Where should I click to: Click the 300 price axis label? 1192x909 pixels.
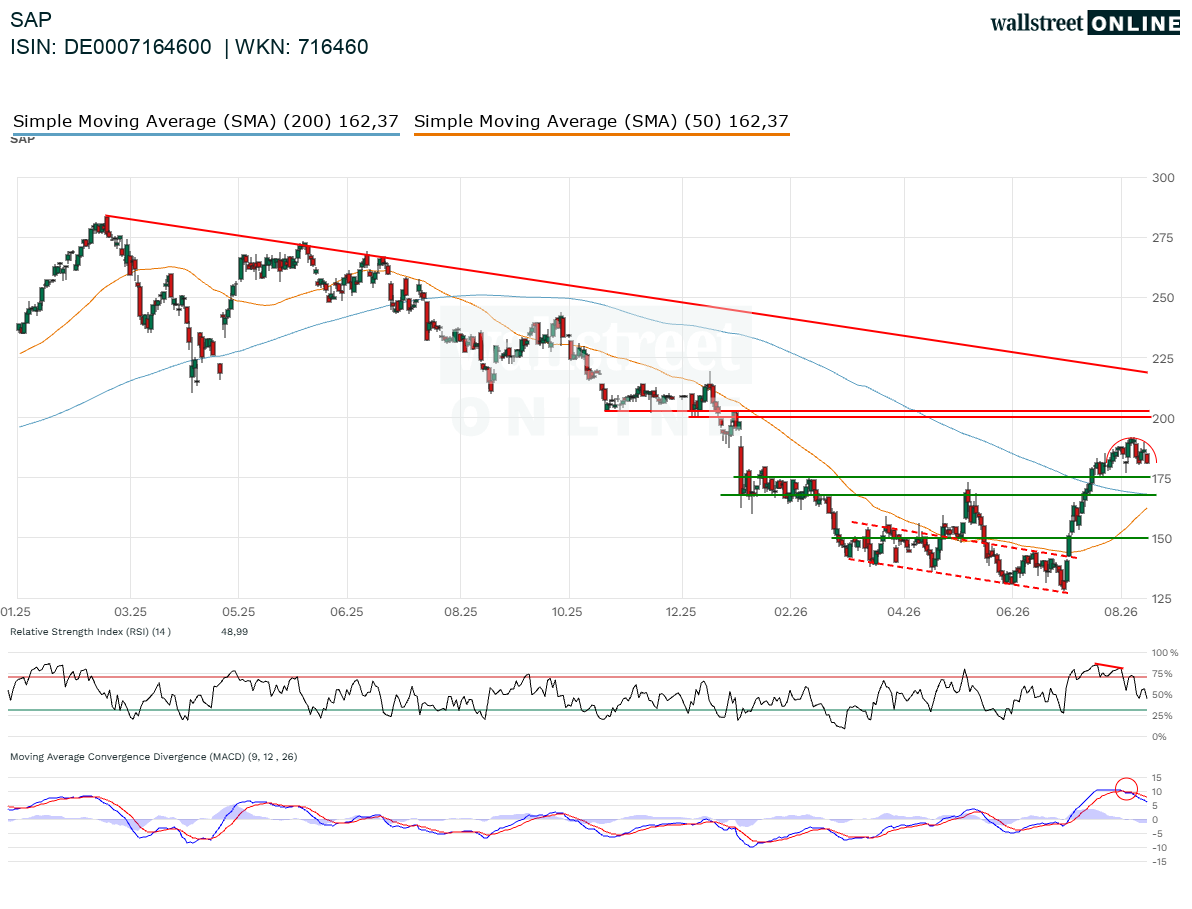pyautogui.click(x=1163, y=178)
